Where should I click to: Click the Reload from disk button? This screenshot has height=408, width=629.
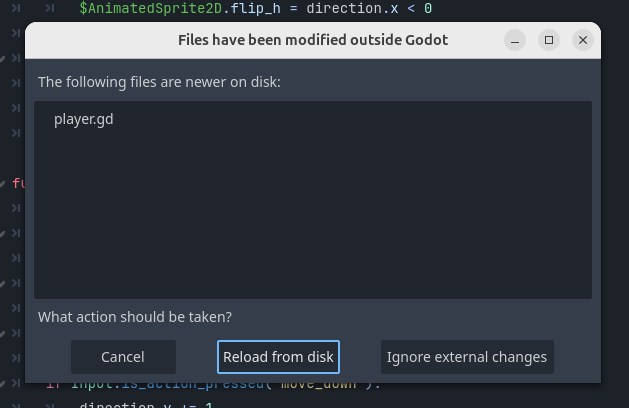279,357
